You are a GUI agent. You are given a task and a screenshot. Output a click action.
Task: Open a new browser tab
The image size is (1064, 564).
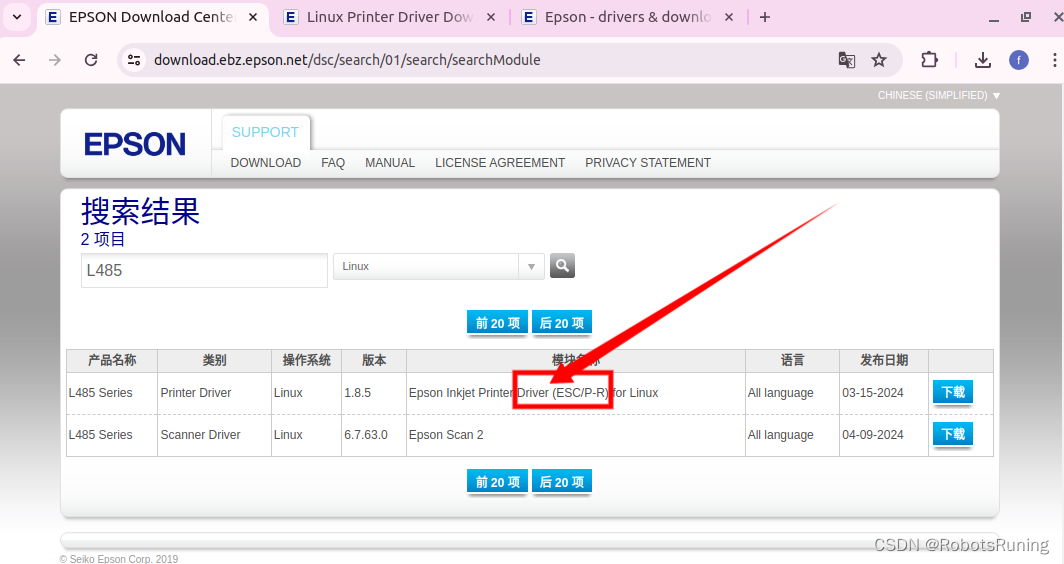(765, 17)
